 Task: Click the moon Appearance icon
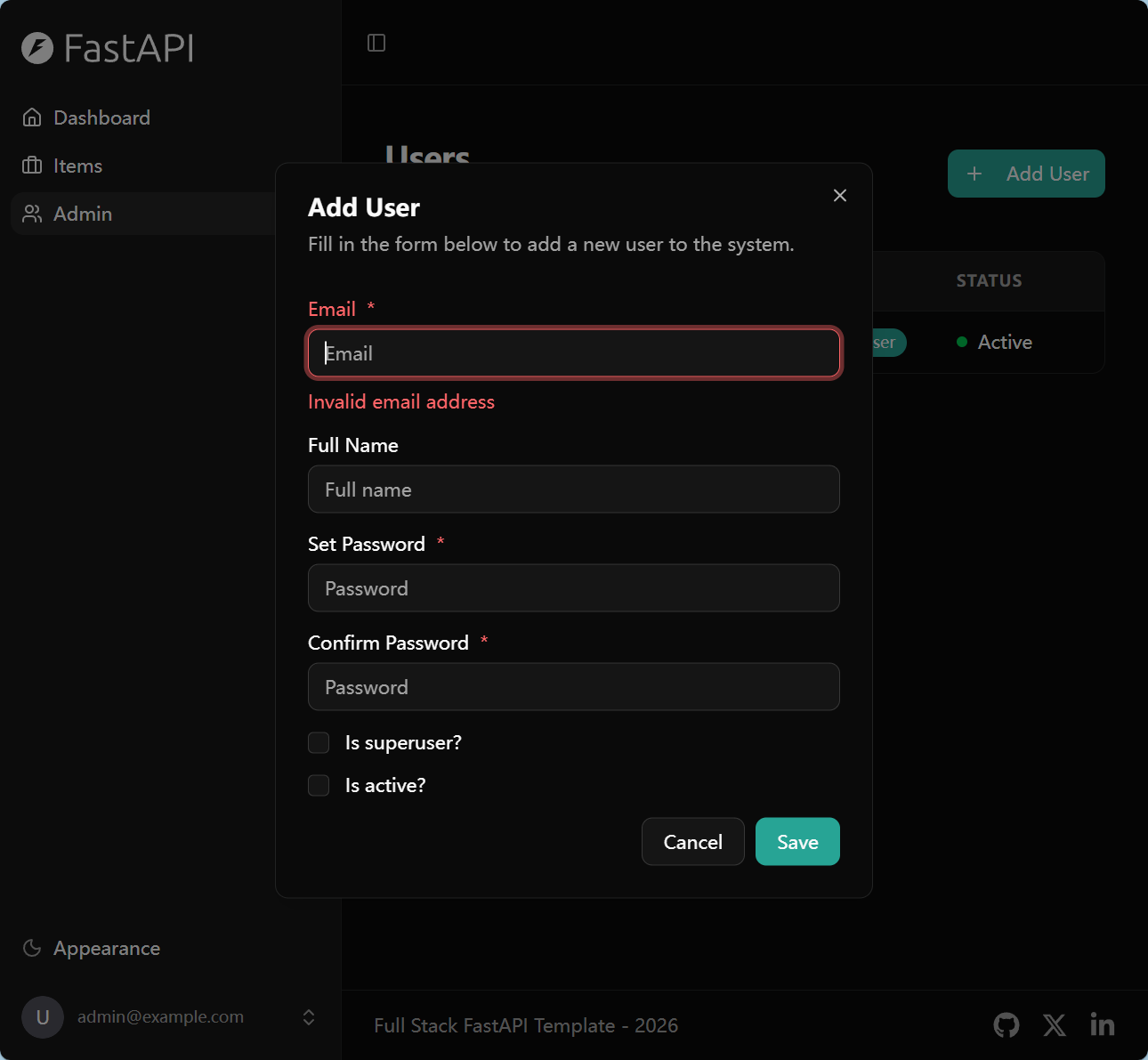[x=32, y=948]
